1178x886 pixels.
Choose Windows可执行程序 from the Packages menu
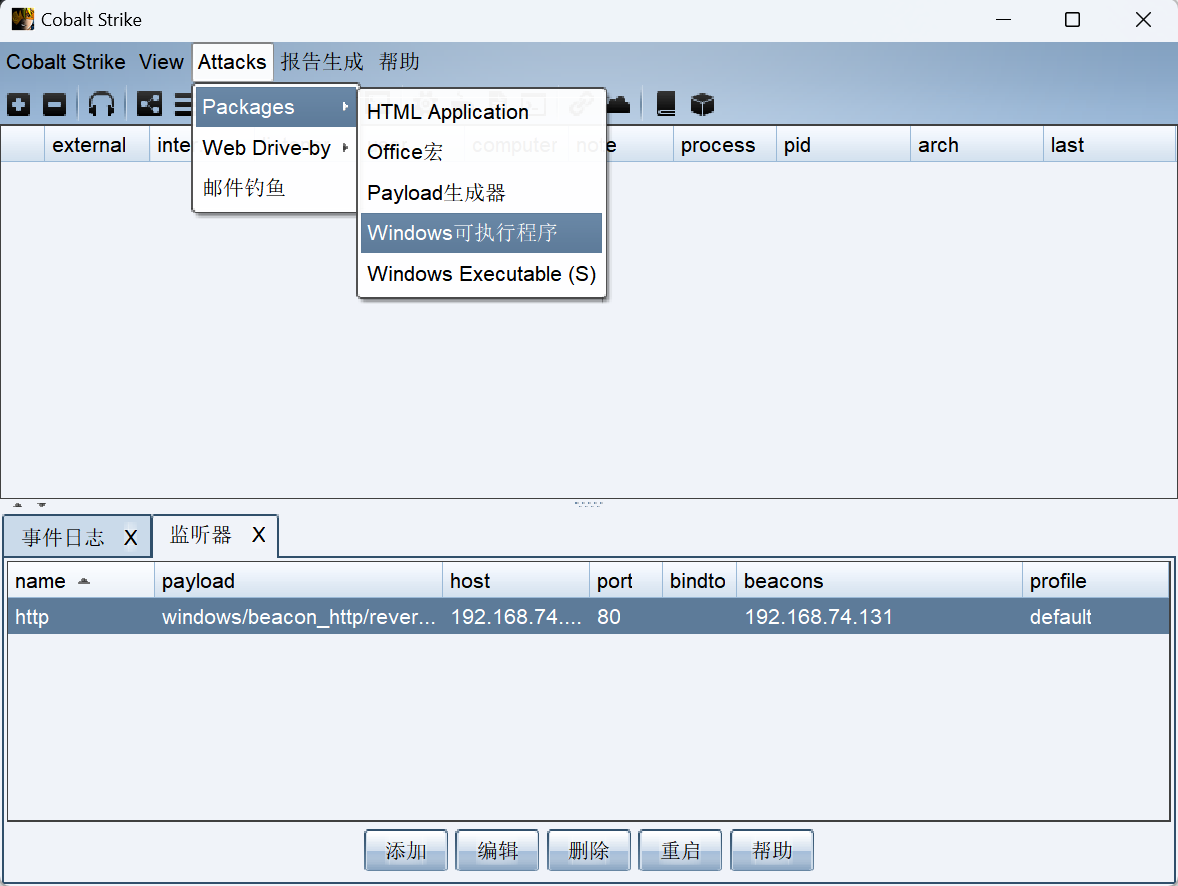481,233
